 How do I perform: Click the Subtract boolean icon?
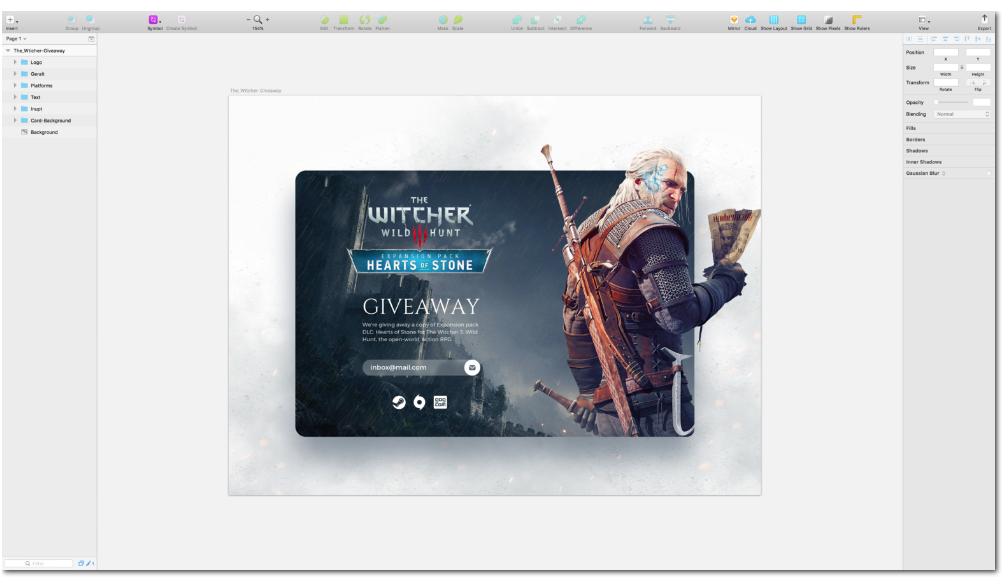click(x=535, y=20)
